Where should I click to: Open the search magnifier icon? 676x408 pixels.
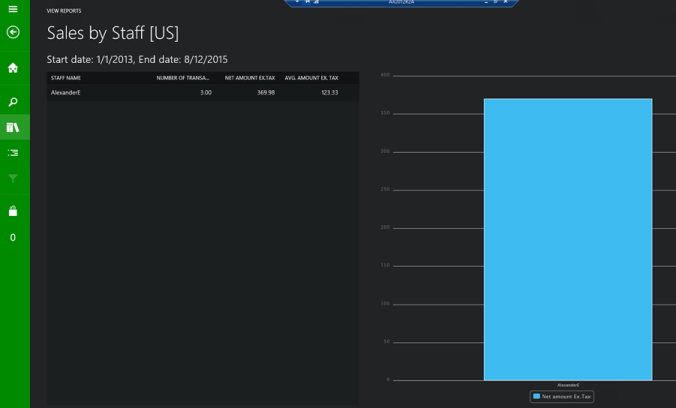click(x=13, y=102)
